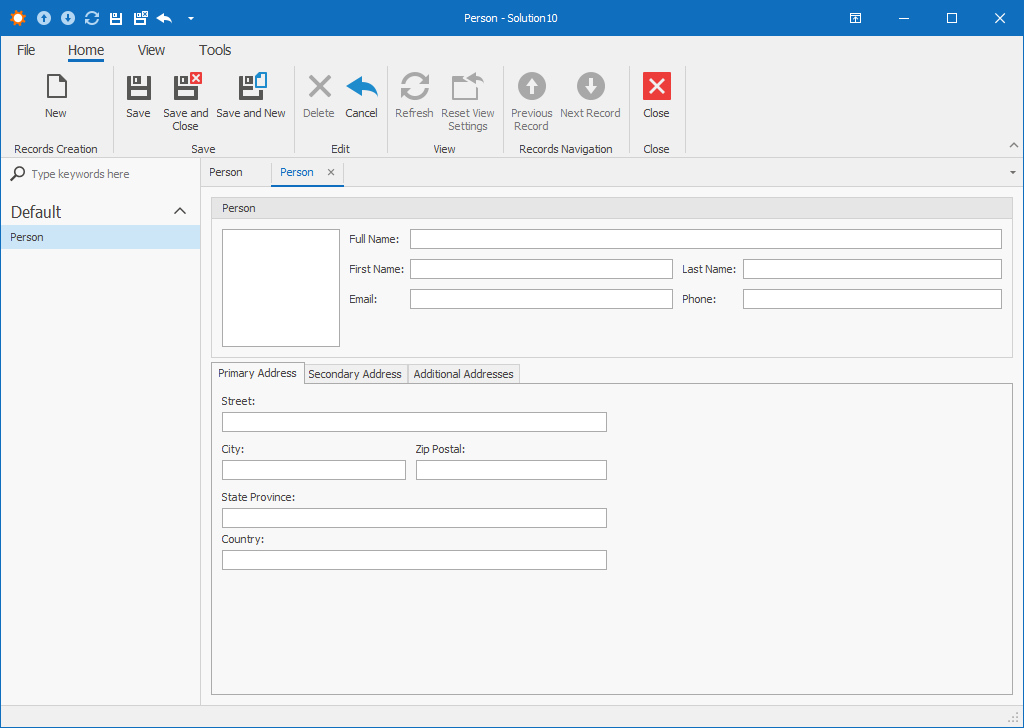1024x728 pixels.
Task: Focus the Street address field
Action: tap(414, 422)
